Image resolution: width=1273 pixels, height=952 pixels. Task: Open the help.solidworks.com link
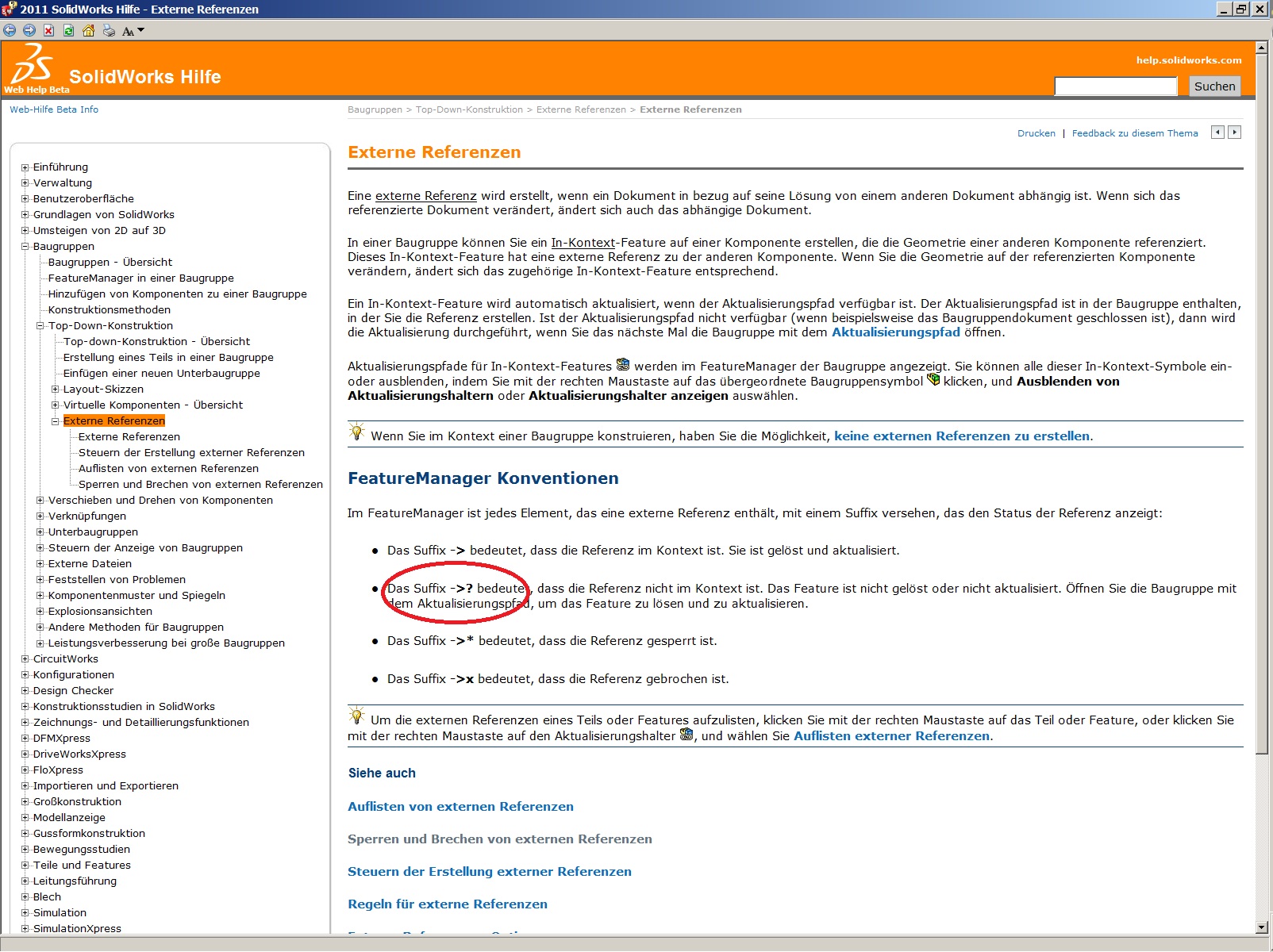(1189, 60)
